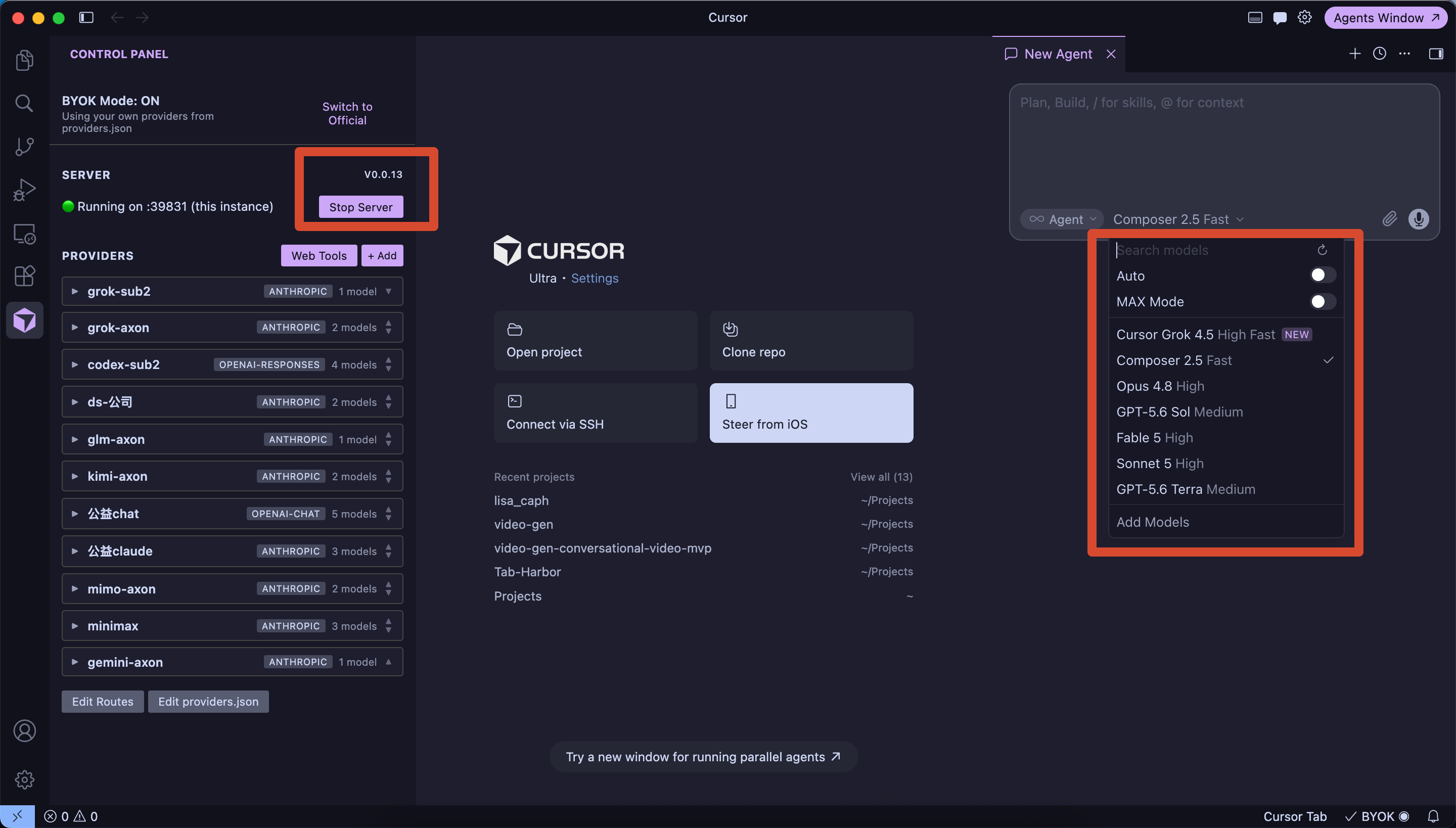Toggle the secondary sidebar icon at far right
This screenshot has width=1456, height=828.
point(1436,54)
